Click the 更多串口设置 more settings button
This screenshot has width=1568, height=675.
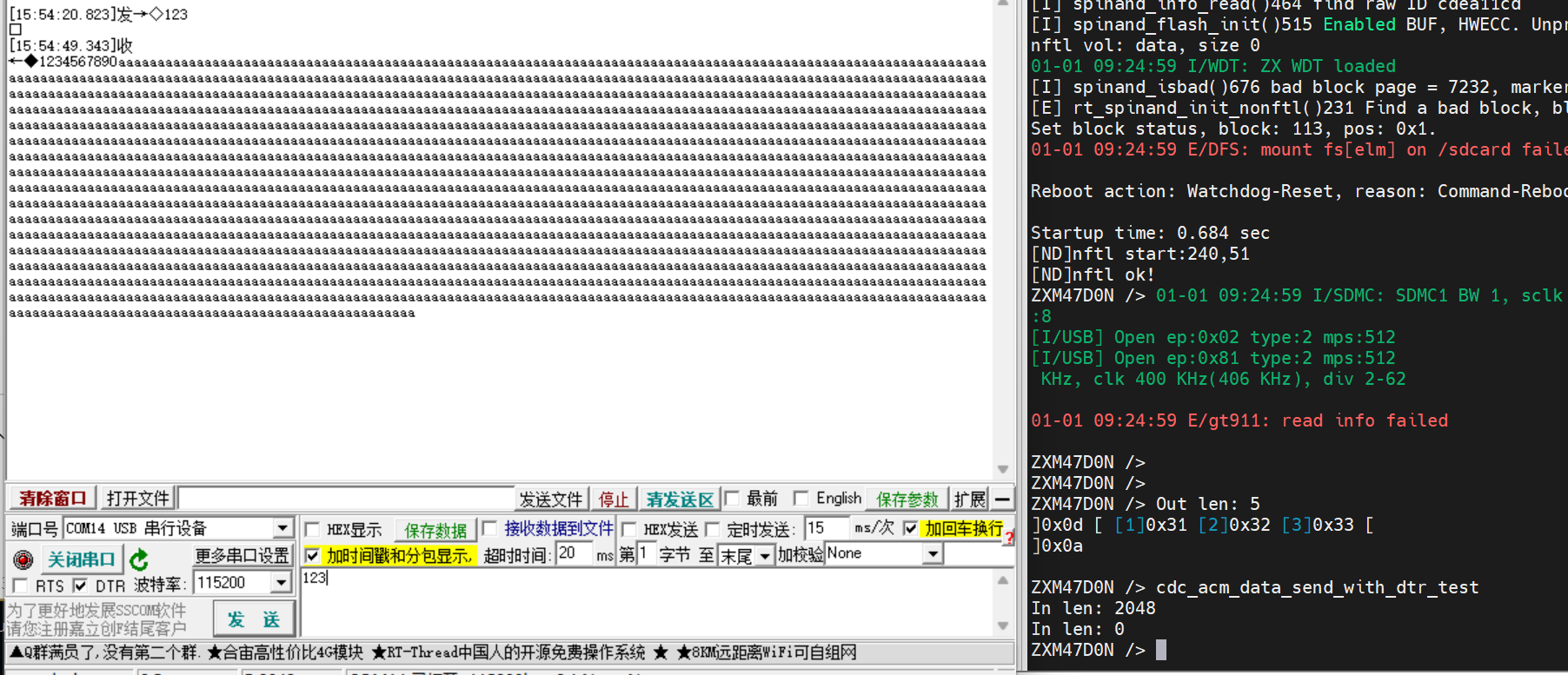tap(242, 556)
